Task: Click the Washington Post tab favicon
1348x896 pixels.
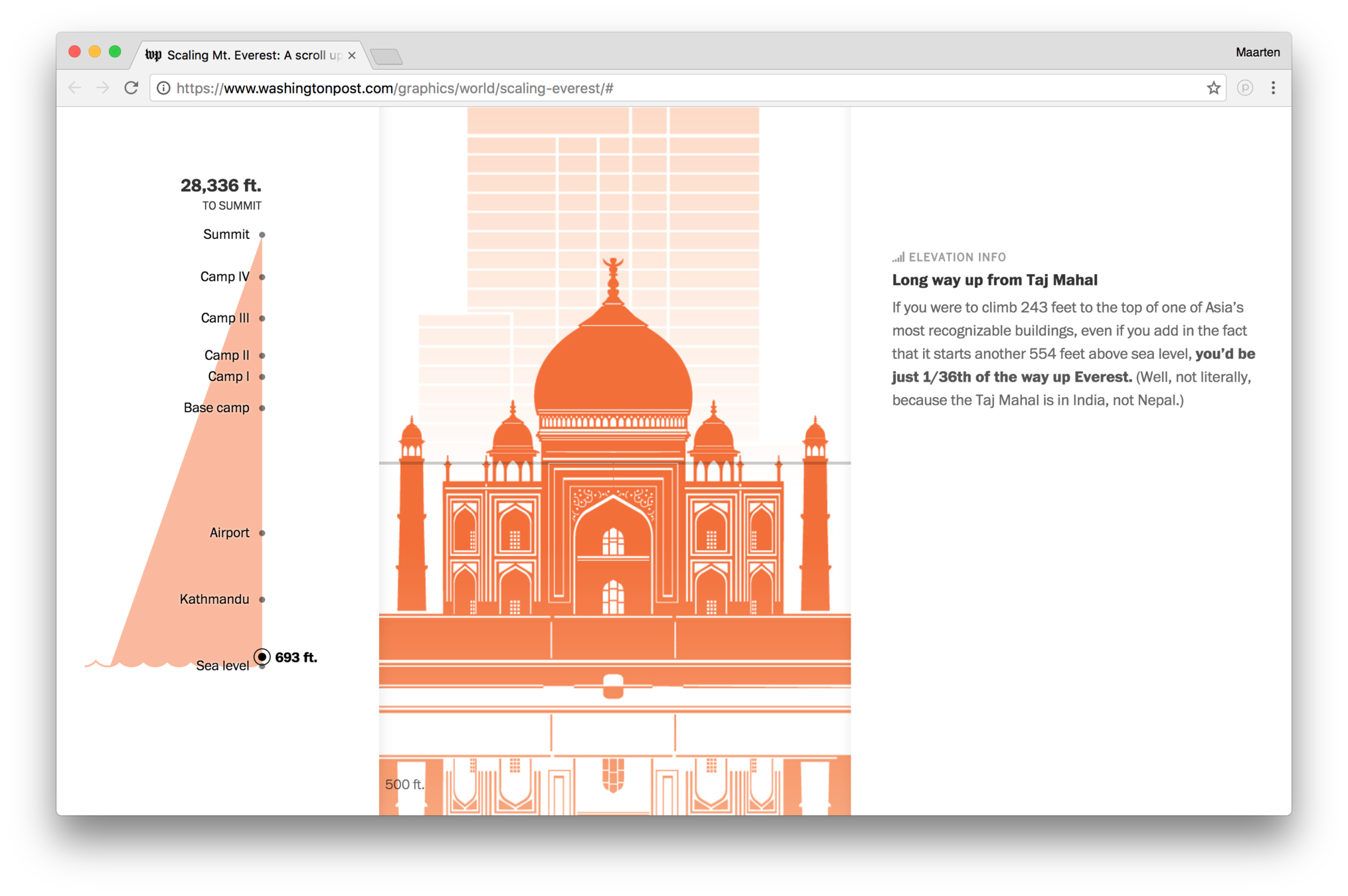Action: coord(153,55)
